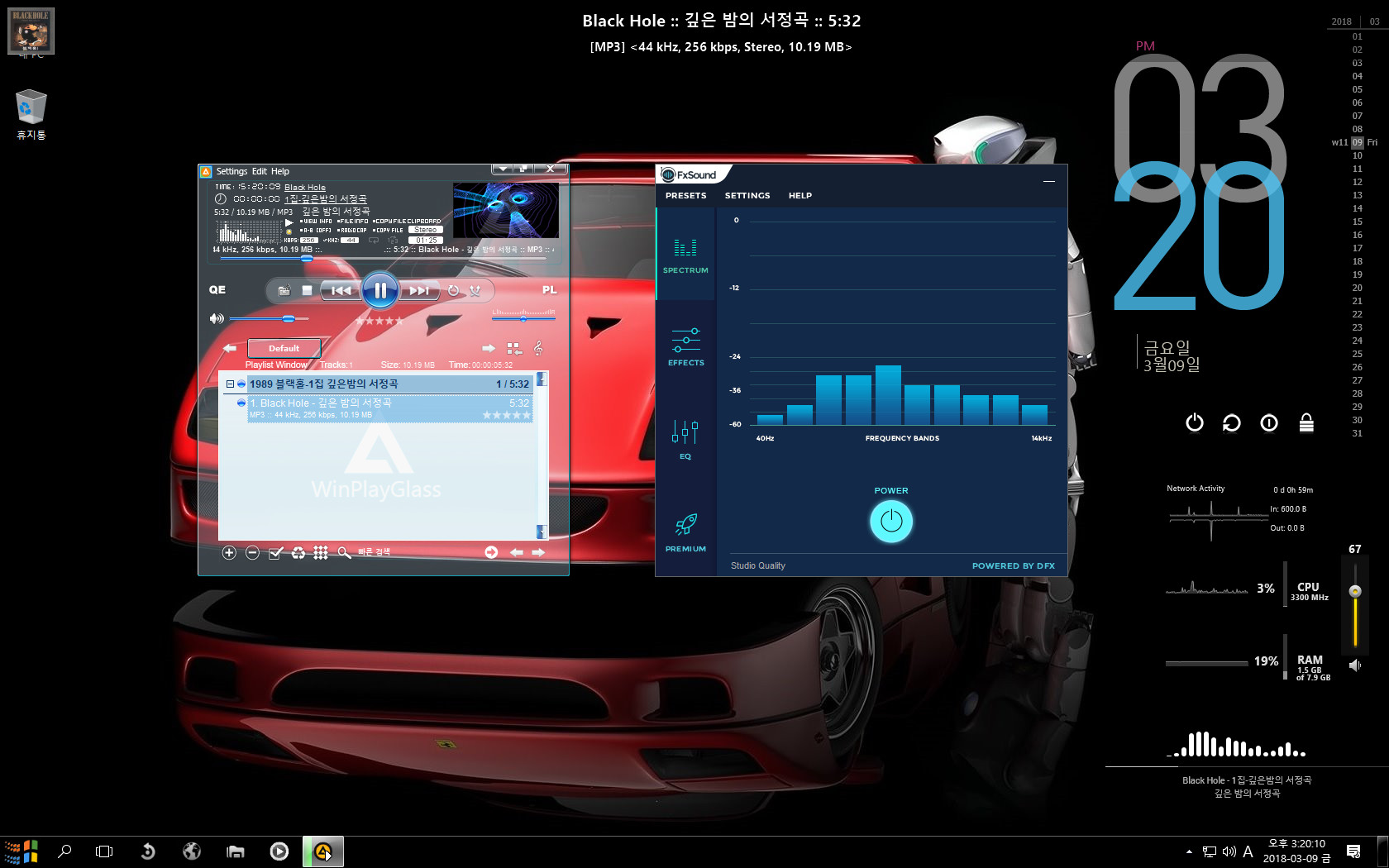
Task: Open the Windows Start menu
Action: [x=21, y=851]
